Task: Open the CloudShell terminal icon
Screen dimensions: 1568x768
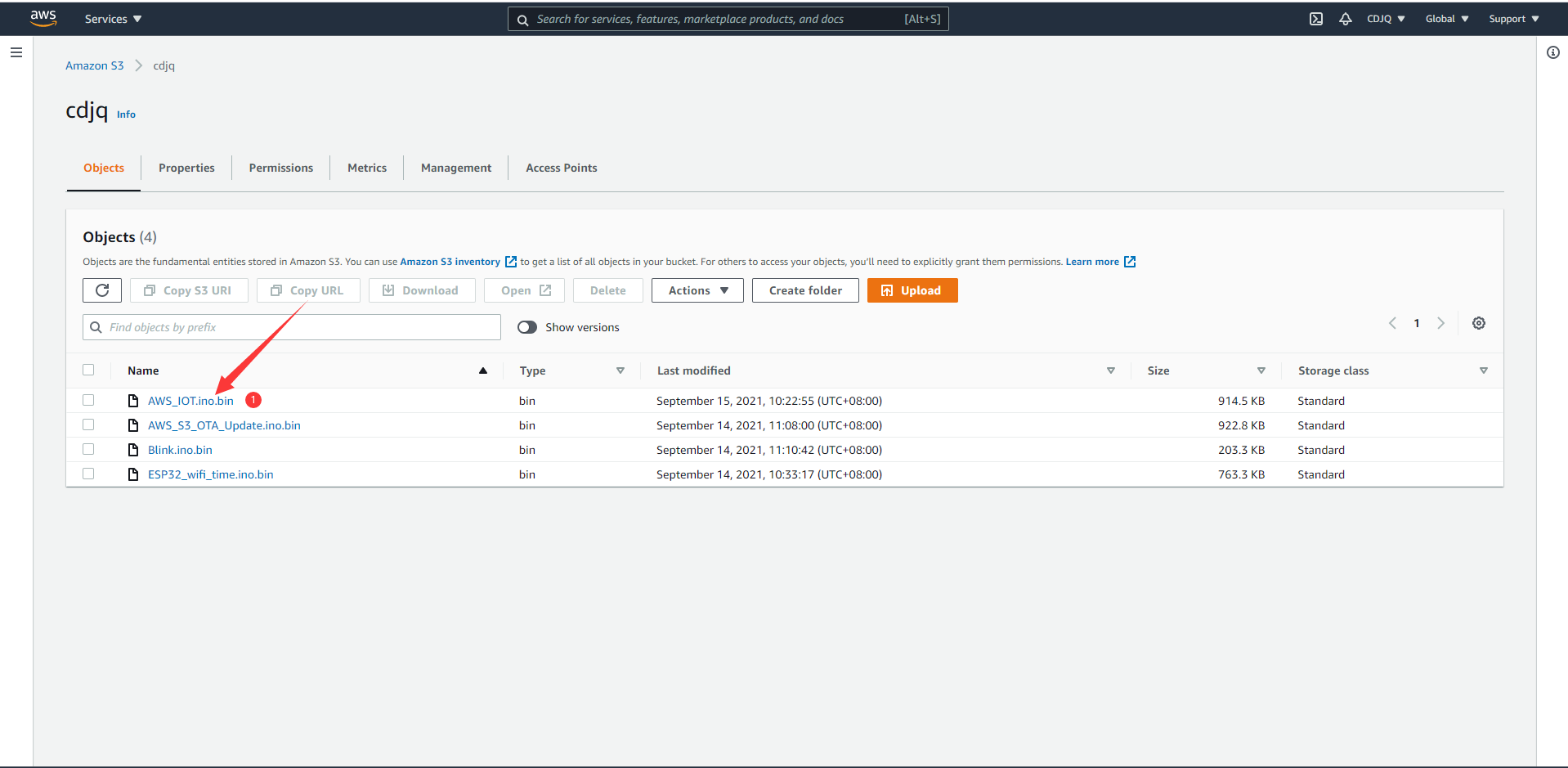Action: (1316, 19)
